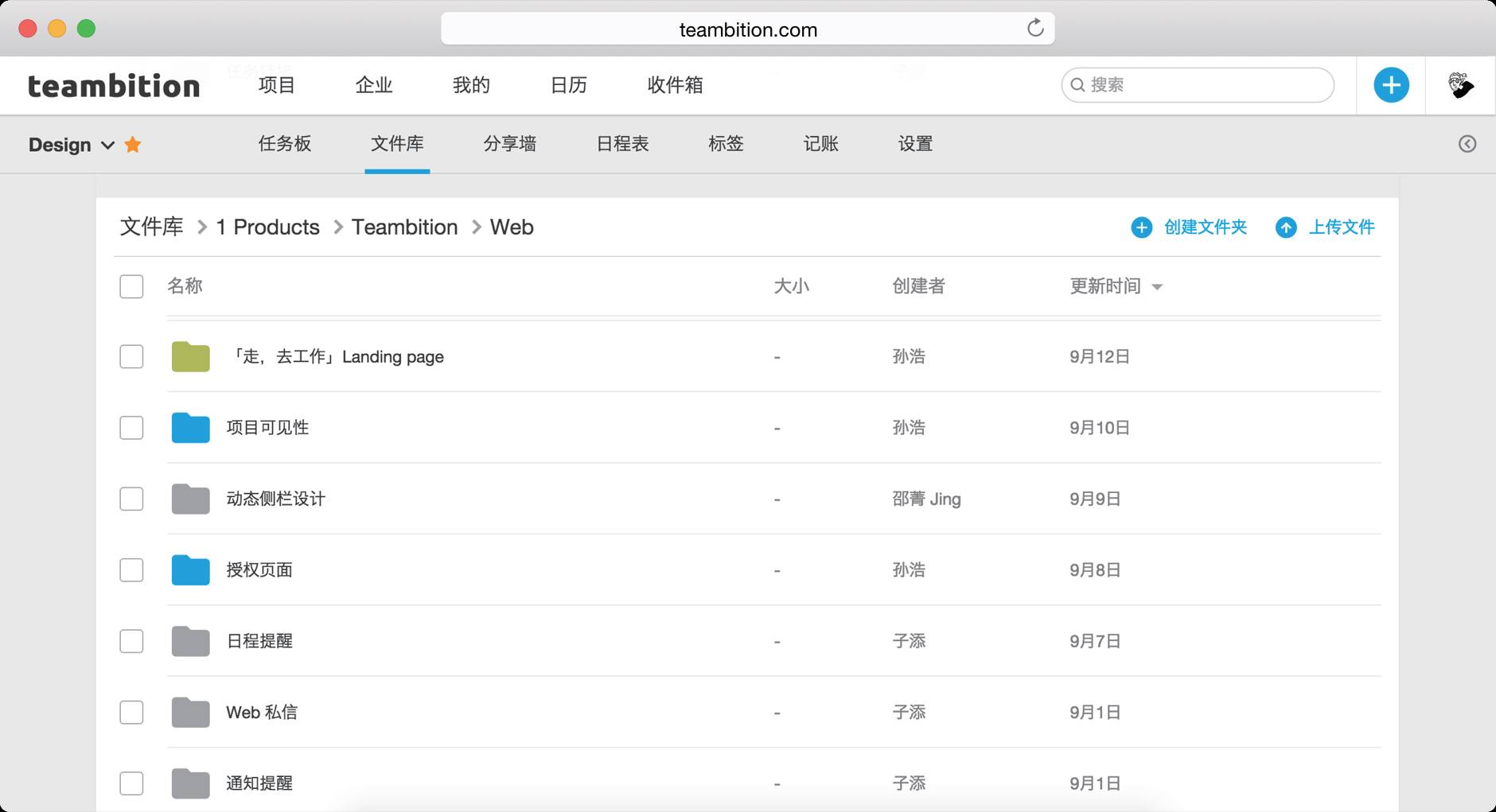The image size is (1496, 812).
Task: Sort by 更新时间 column arrow
Action: [1157, 287]
